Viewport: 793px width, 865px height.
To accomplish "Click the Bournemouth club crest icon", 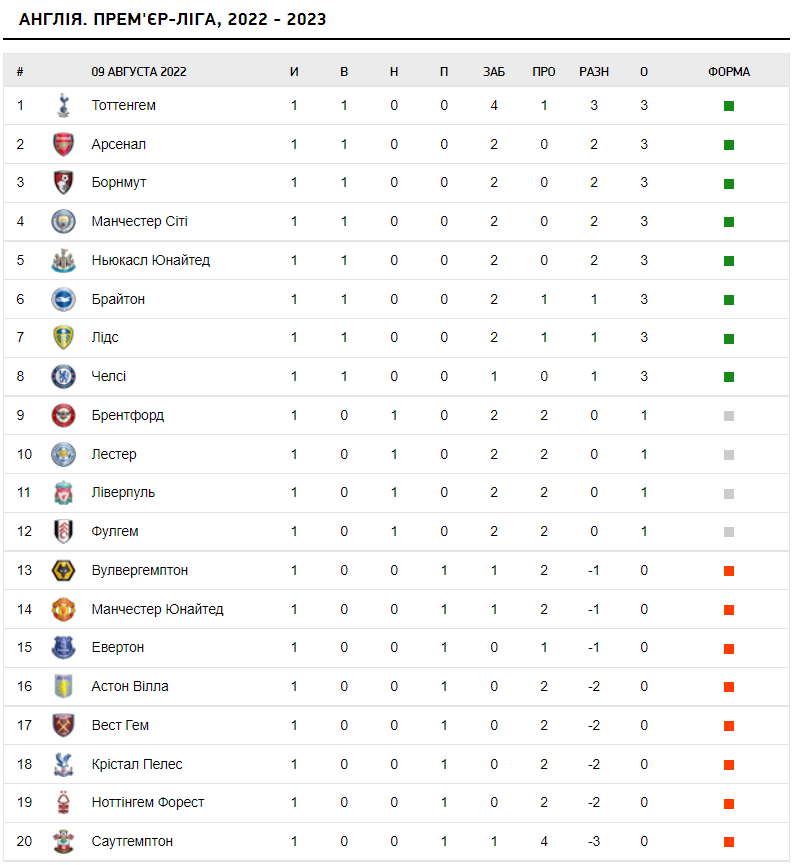I will pyautogui.click(x=63, y=183).
